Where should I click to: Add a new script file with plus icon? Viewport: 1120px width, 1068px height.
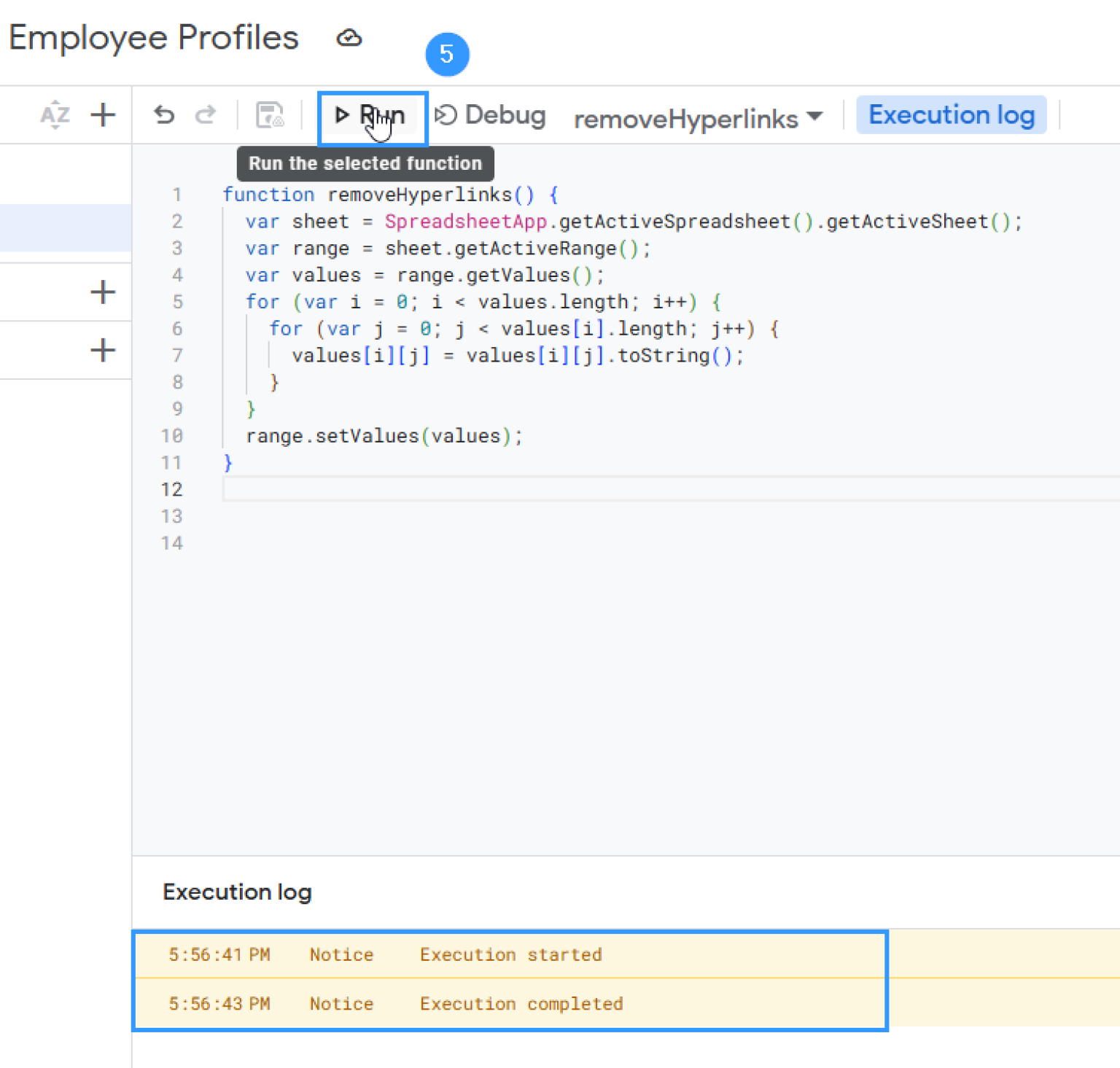[x=103, y=114]
